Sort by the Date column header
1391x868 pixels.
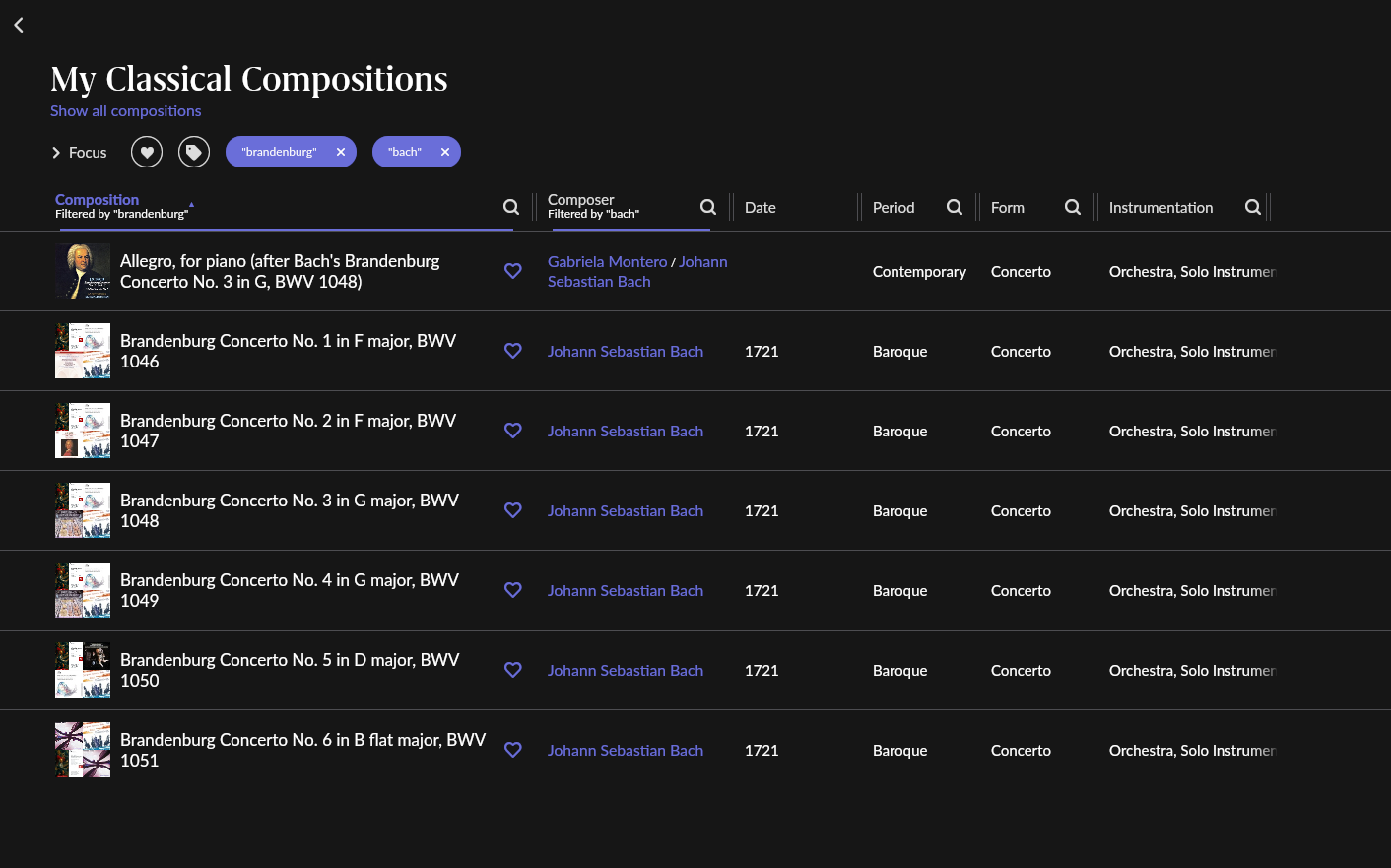pos(761,208)
